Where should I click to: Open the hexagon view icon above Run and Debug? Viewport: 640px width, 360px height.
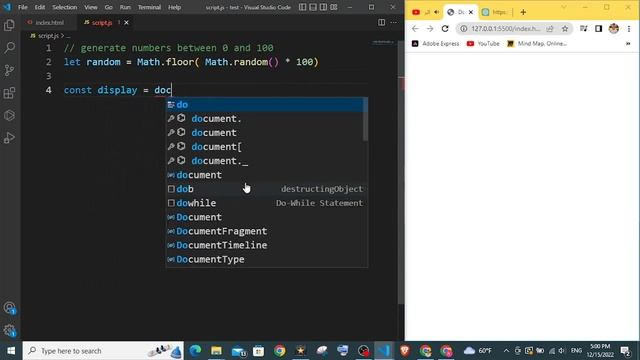pyautogui.click(x=9, y=116)
